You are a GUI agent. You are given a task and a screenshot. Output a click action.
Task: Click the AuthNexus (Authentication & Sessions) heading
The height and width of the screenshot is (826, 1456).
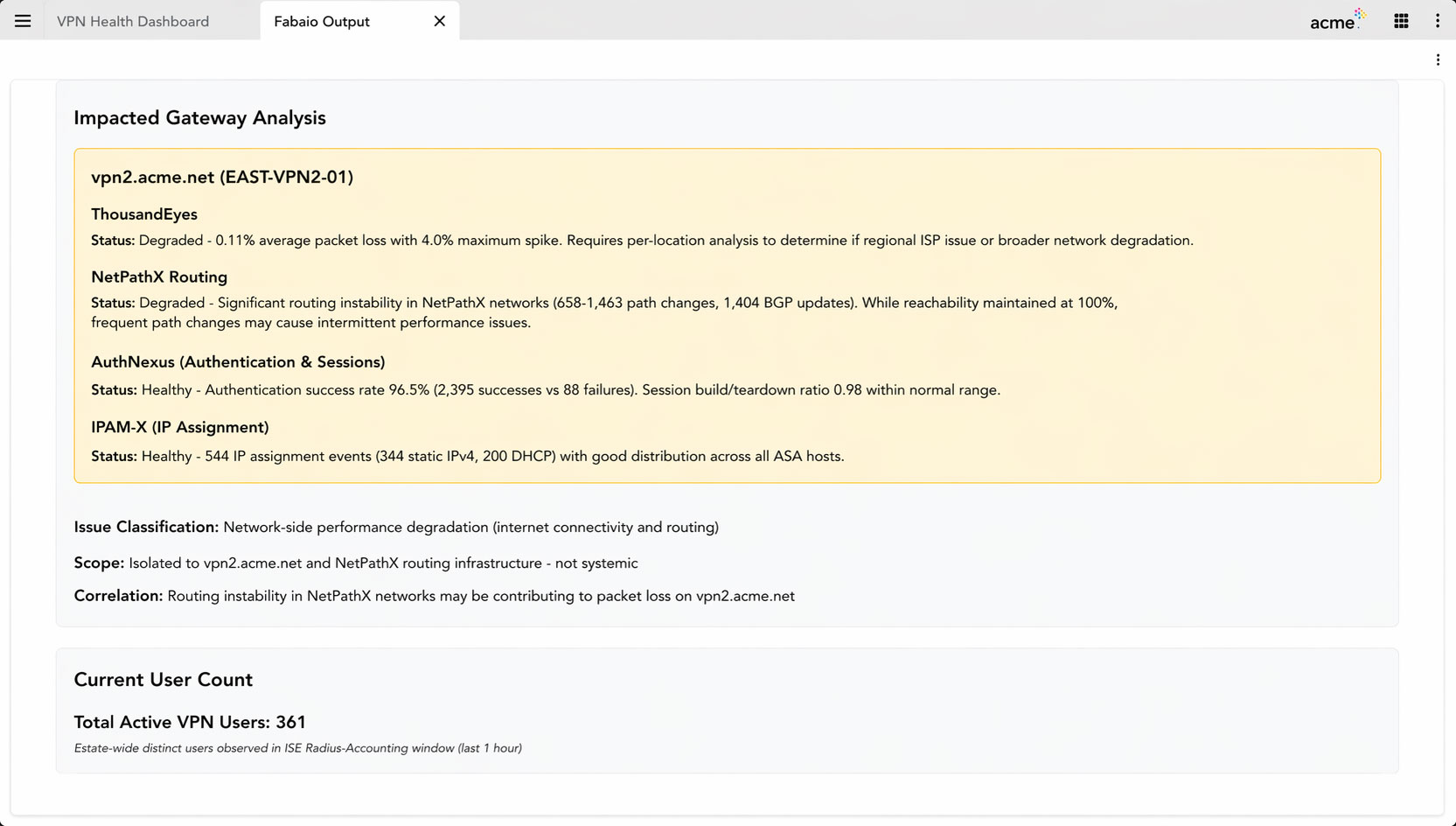(x=238, y=362)
